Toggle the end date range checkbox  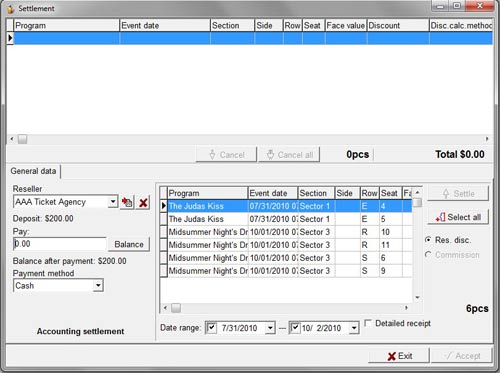point(295,328)
